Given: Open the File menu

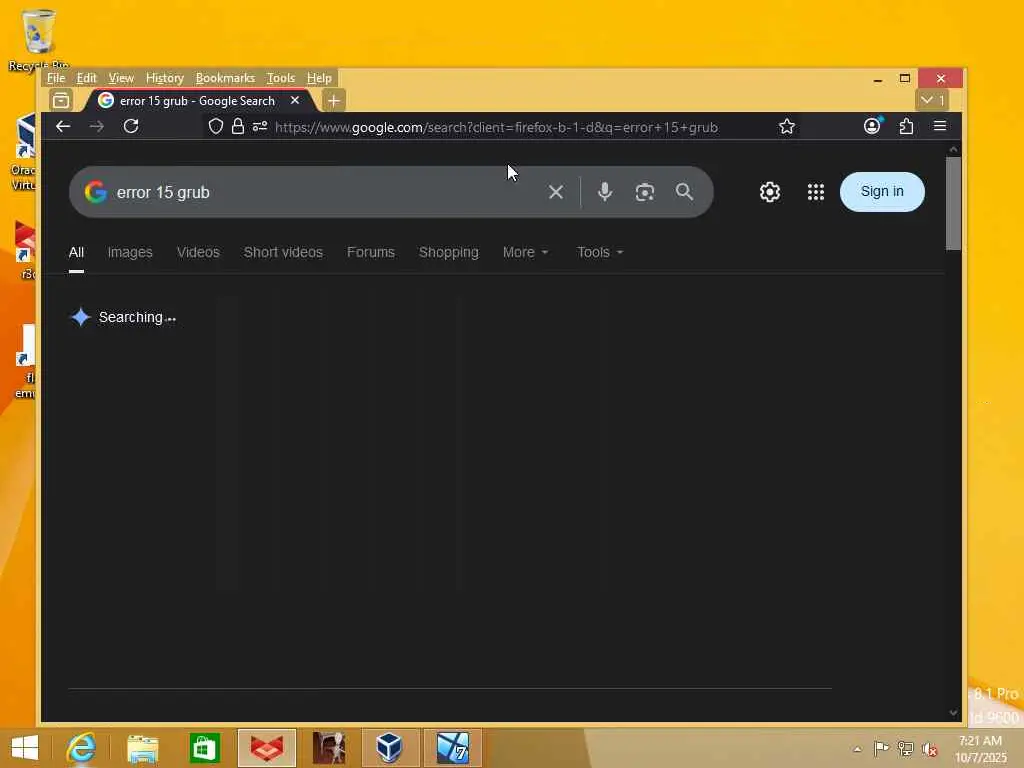Looking at the screenshot, I should [x=56, y=78].
